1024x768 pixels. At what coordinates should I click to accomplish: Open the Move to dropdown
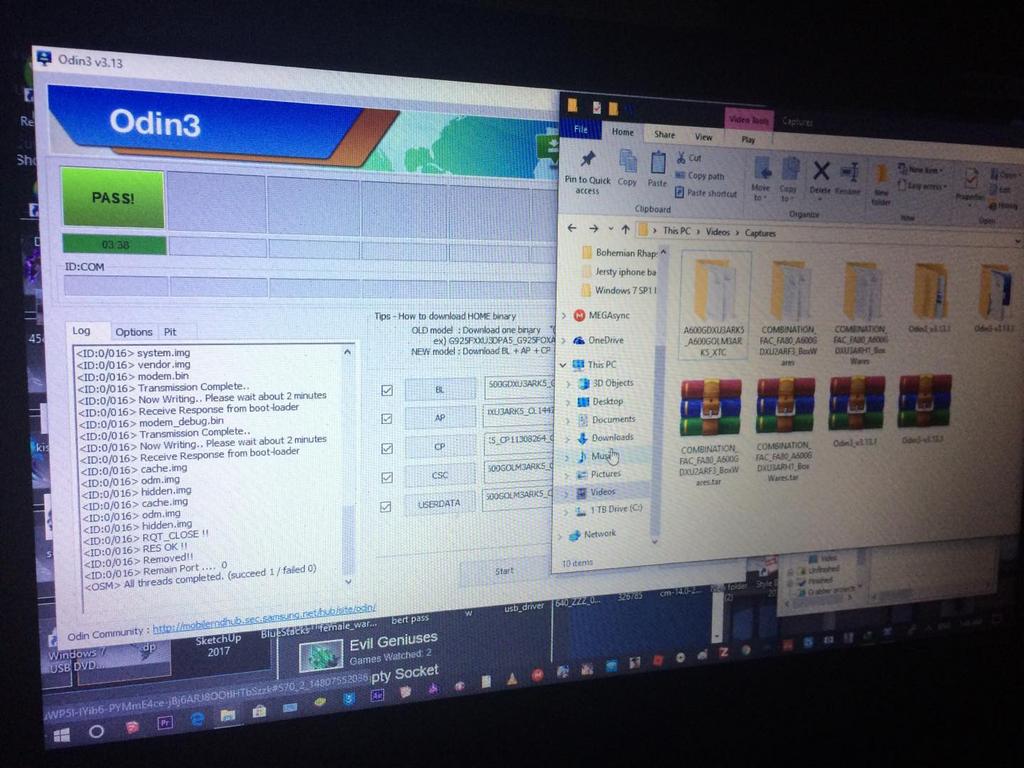(x=761, y=180)
